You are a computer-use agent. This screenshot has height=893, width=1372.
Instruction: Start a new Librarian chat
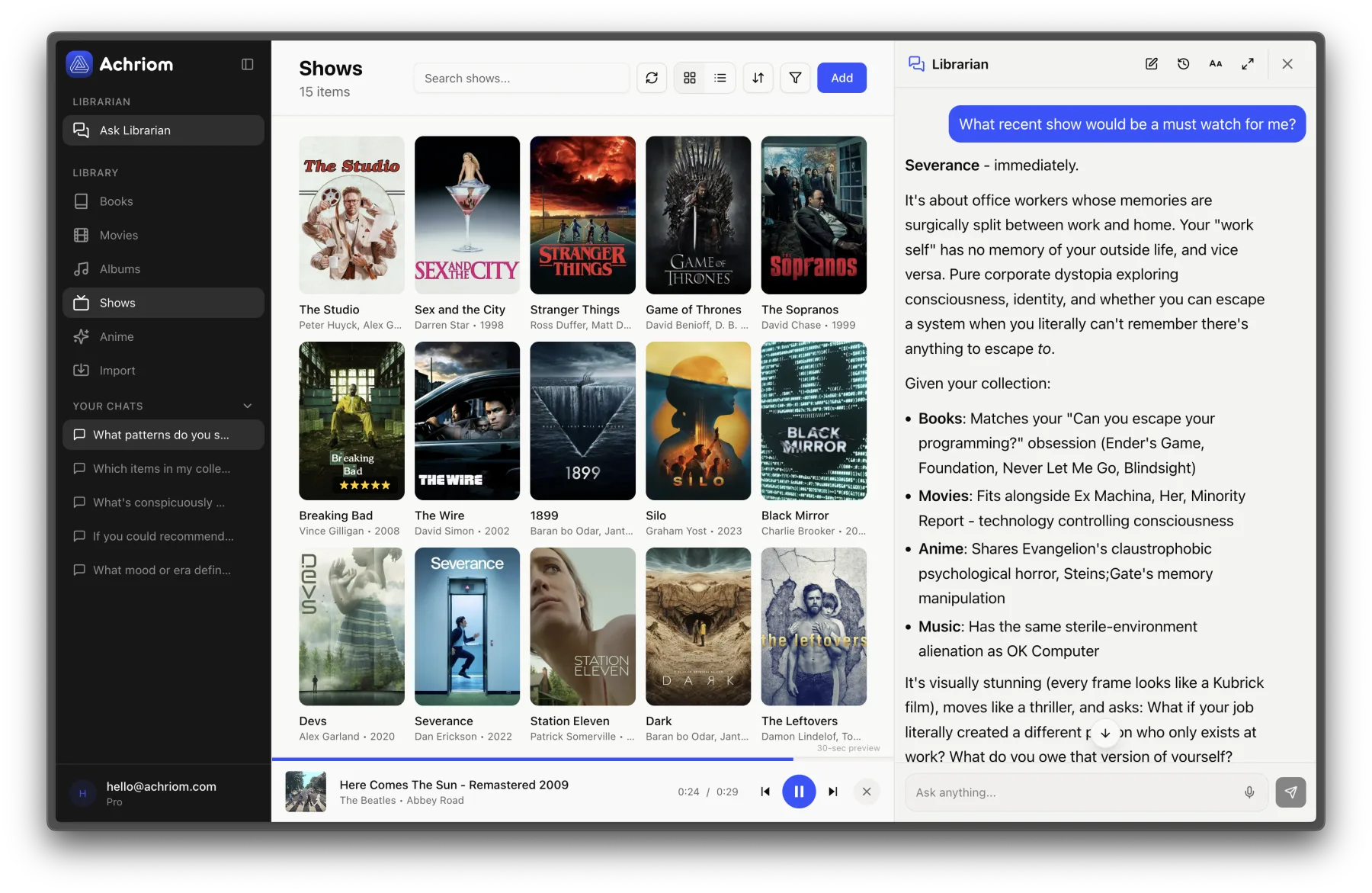click(x=1151, y=64)
